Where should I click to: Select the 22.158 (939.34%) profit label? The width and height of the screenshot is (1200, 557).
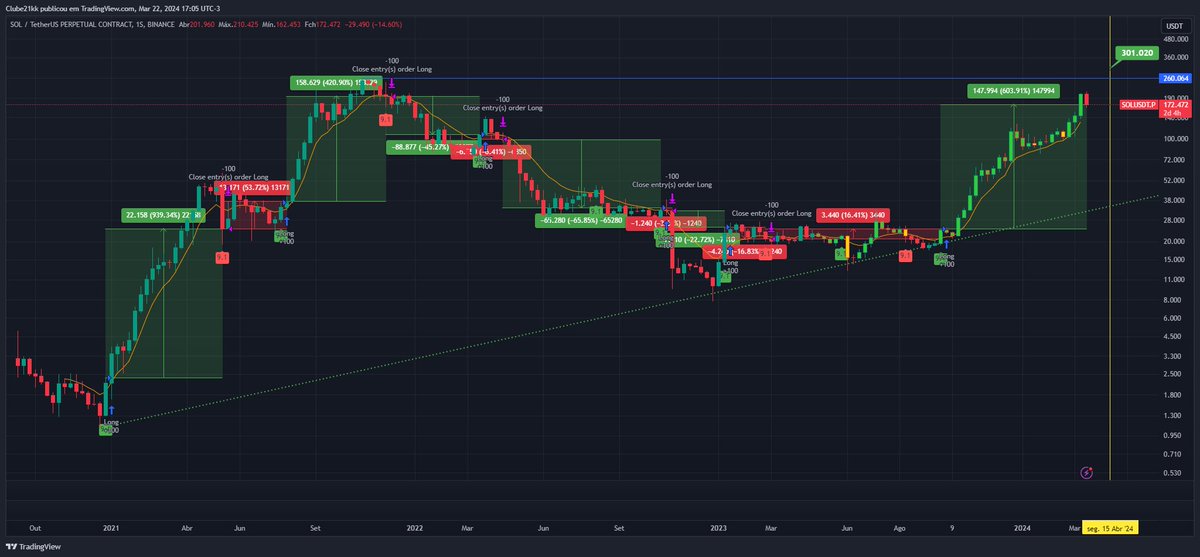[x=164, y=215]
